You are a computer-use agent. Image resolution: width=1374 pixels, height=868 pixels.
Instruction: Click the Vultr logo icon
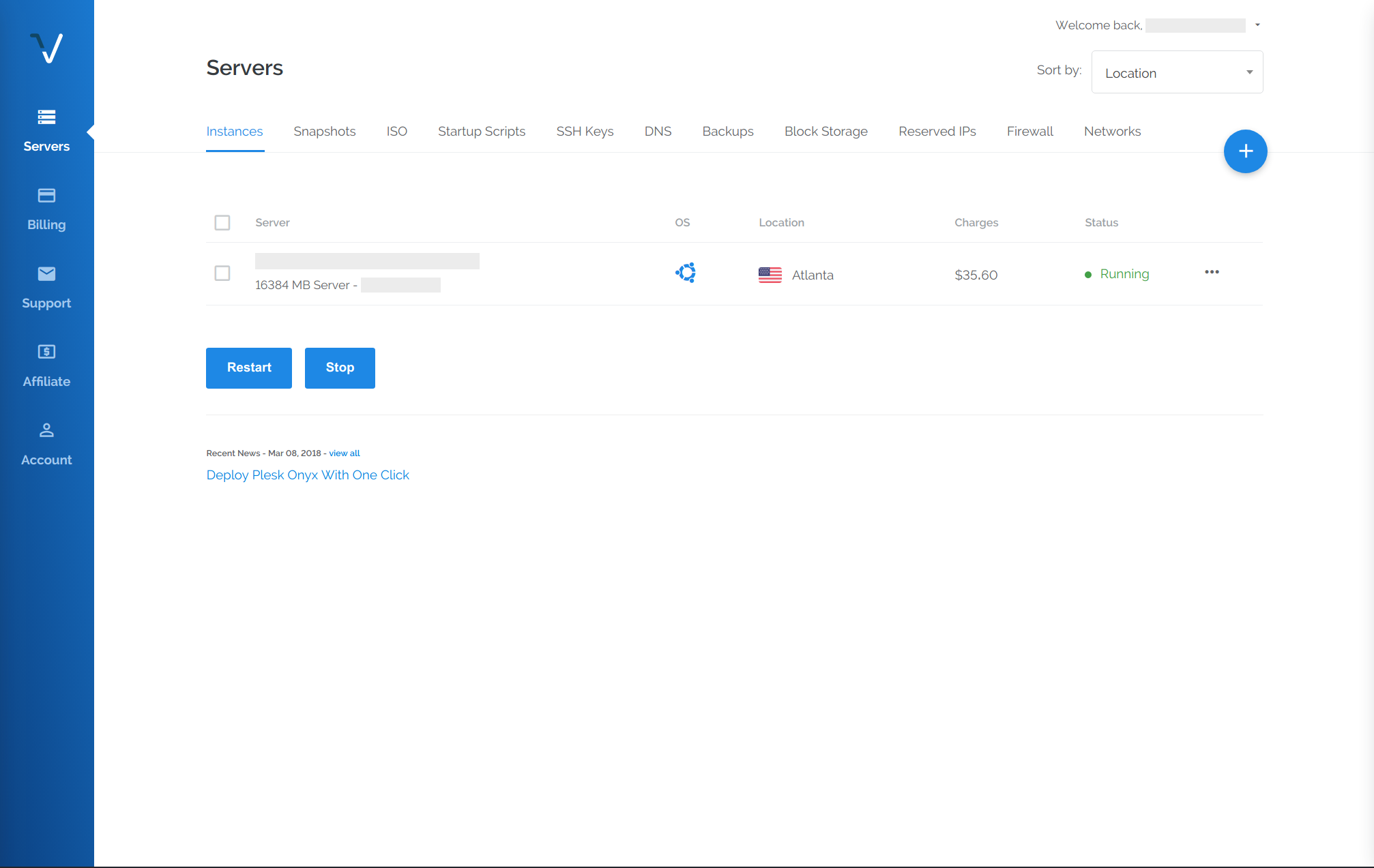point(46,48)
